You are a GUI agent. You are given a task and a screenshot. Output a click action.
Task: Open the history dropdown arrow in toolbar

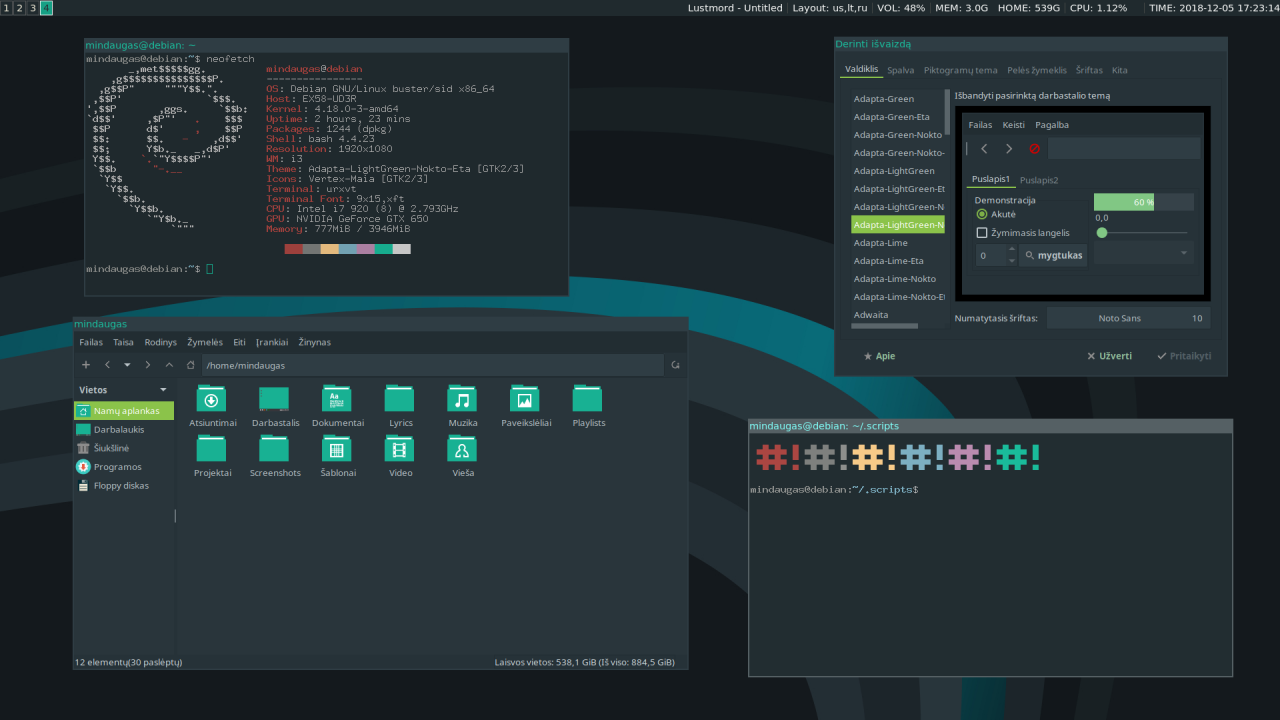click(x=127, y=365)
